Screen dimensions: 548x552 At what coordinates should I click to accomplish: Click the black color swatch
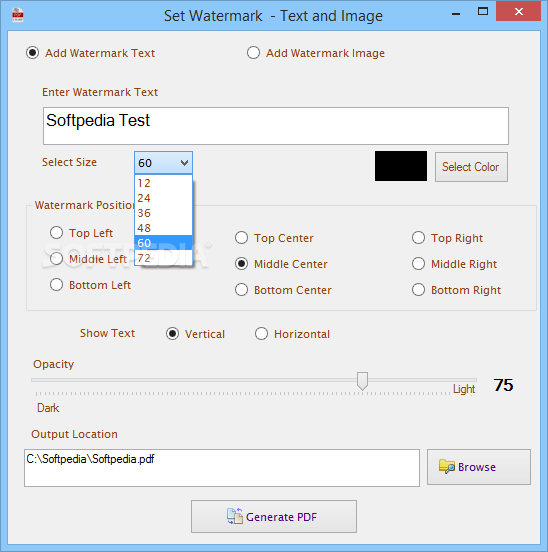[x=401, y=166]
